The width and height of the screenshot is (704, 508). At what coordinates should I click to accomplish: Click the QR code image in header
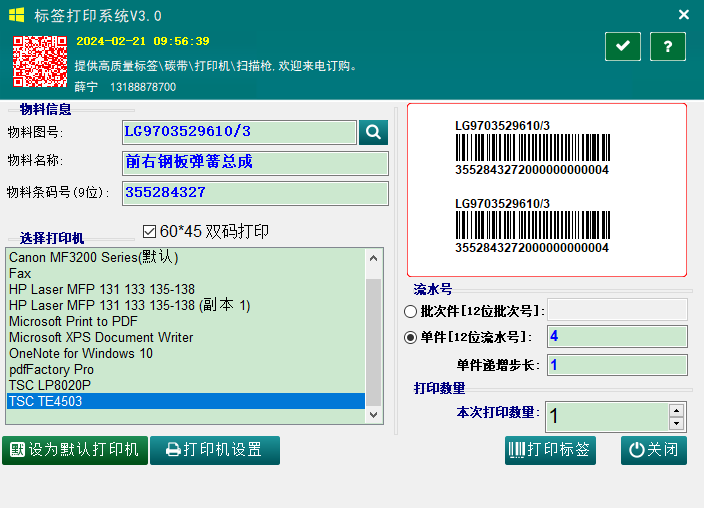point(40,62)
